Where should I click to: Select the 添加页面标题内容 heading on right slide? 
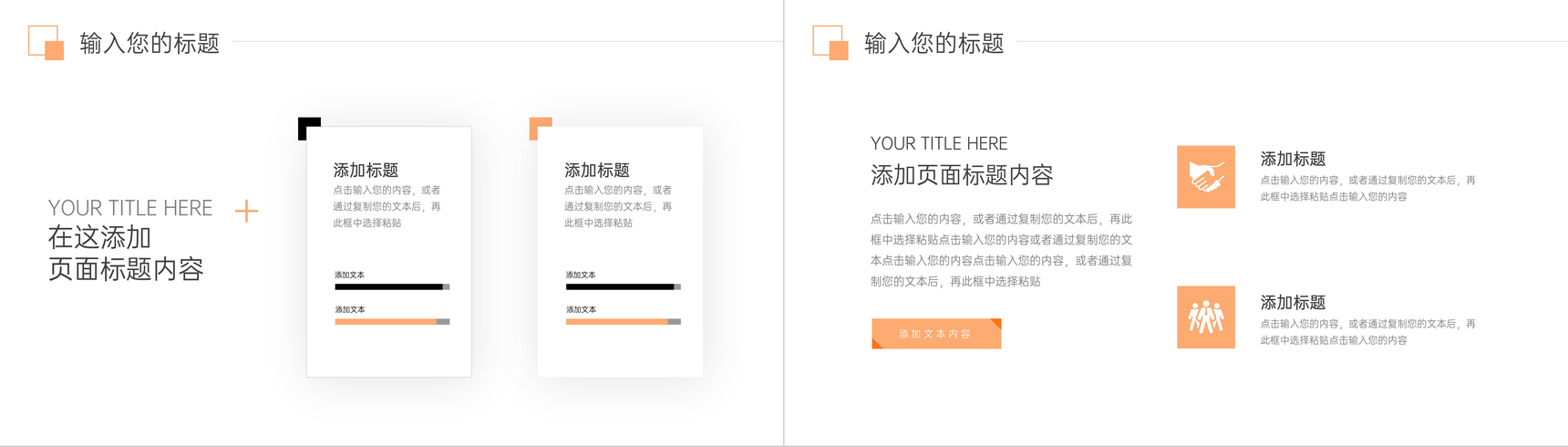tap(962, 174)
